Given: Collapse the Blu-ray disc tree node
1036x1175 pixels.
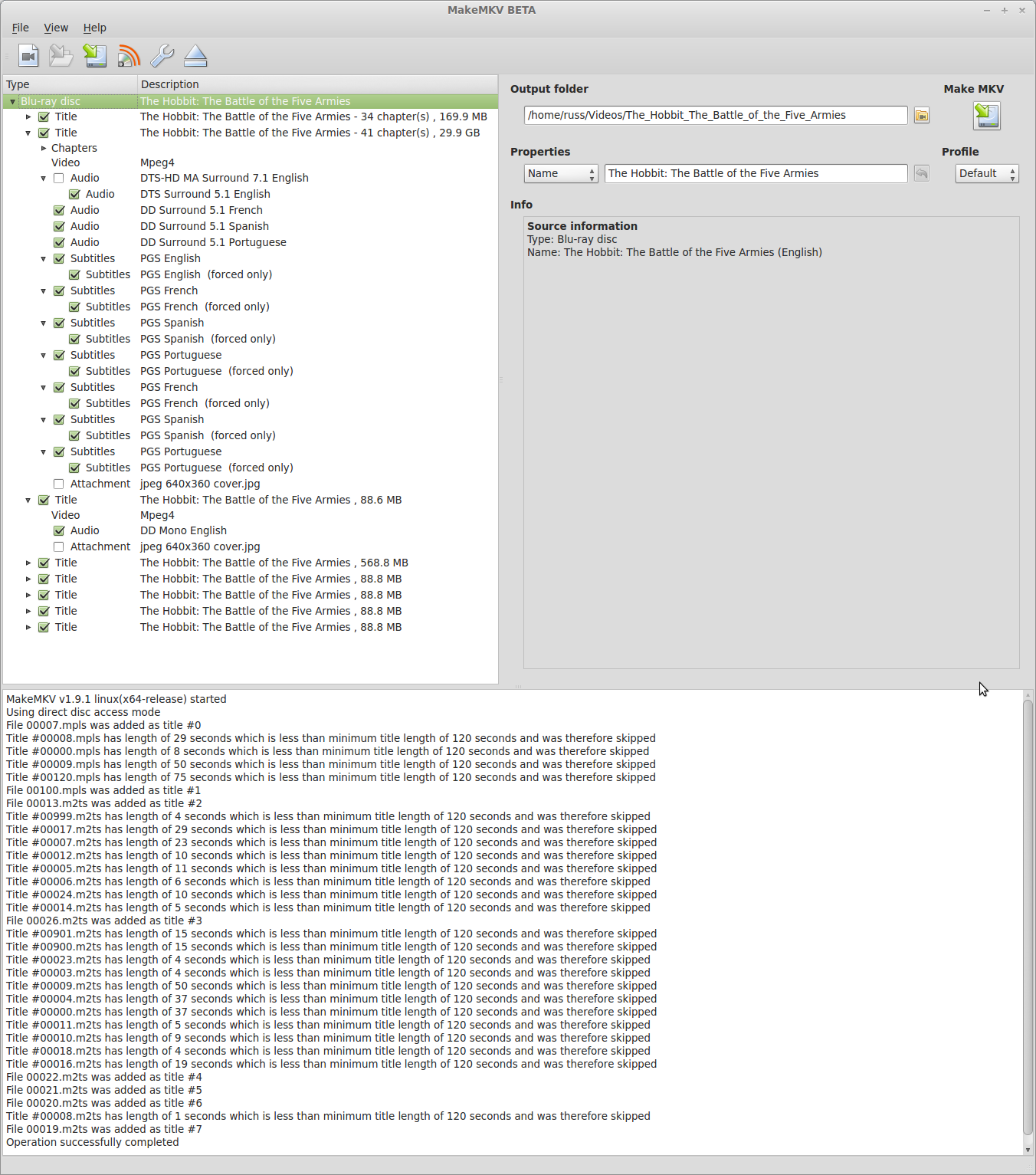Looking at the screenshot, I should (12, 101).
